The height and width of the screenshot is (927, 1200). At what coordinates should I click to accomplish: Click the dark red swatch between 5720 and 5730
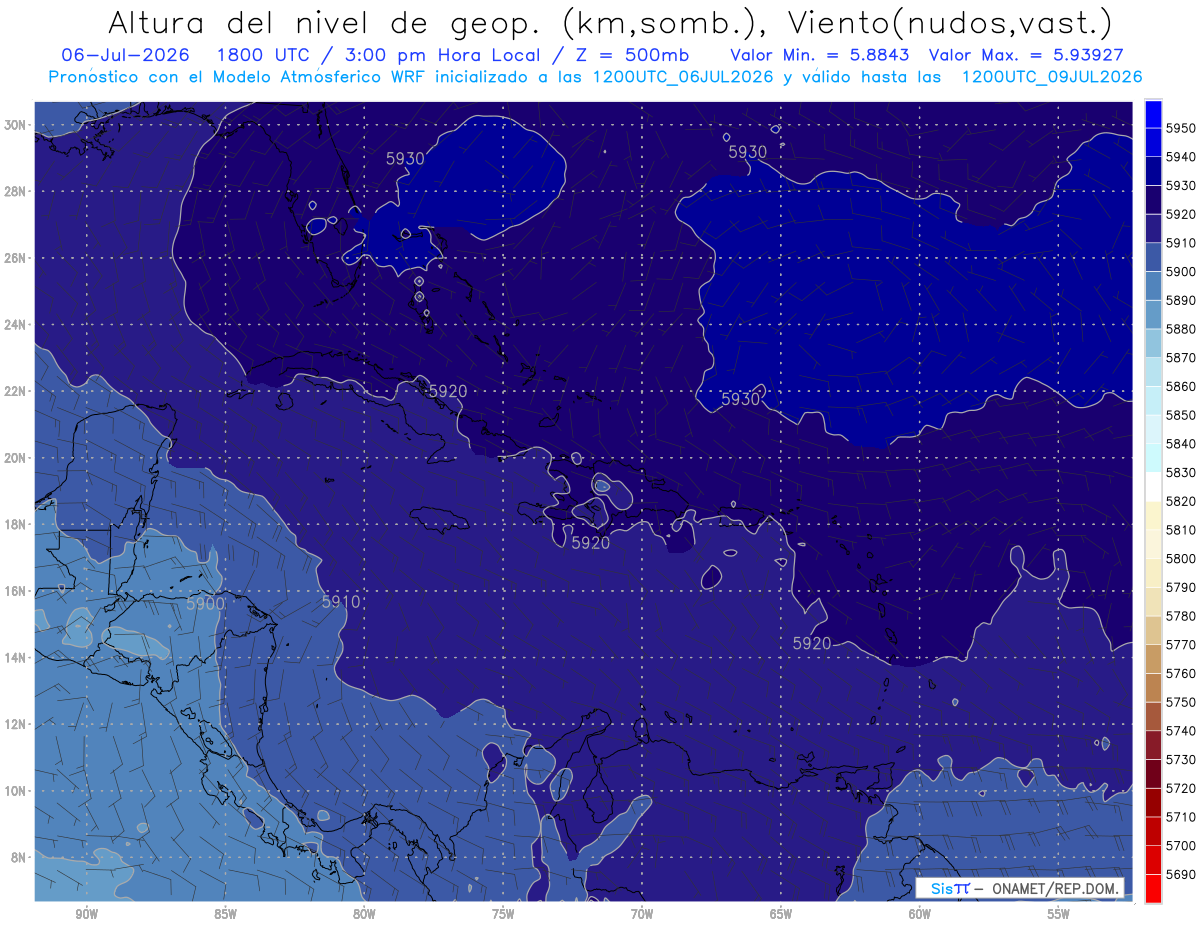1153,774
